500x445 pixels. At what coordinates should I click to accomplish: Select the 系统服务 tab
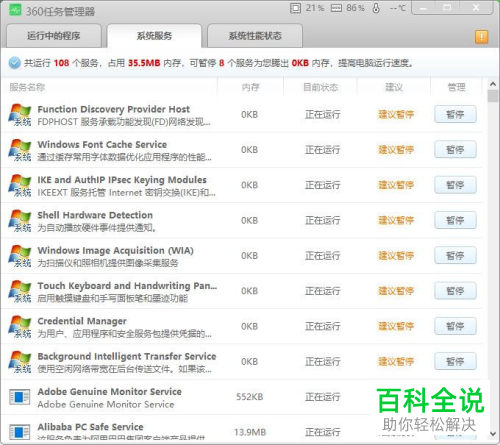click(154, 36)
